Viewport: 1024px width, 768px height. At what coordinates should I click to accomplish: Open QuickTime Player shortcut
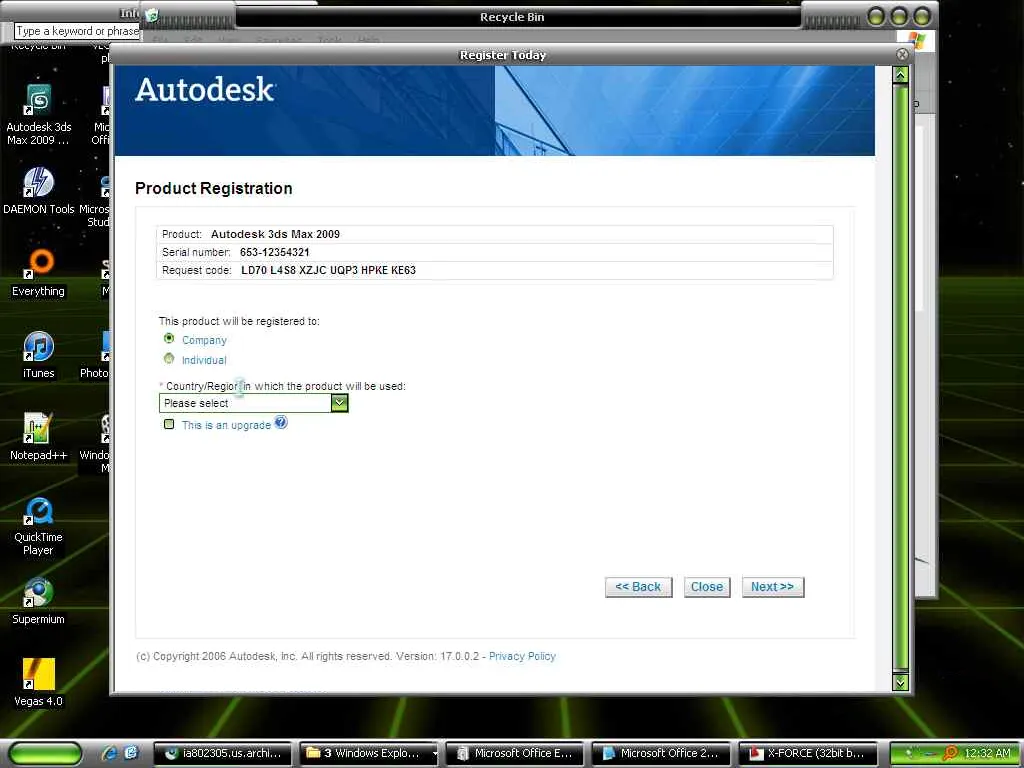(x=39, y=526)
